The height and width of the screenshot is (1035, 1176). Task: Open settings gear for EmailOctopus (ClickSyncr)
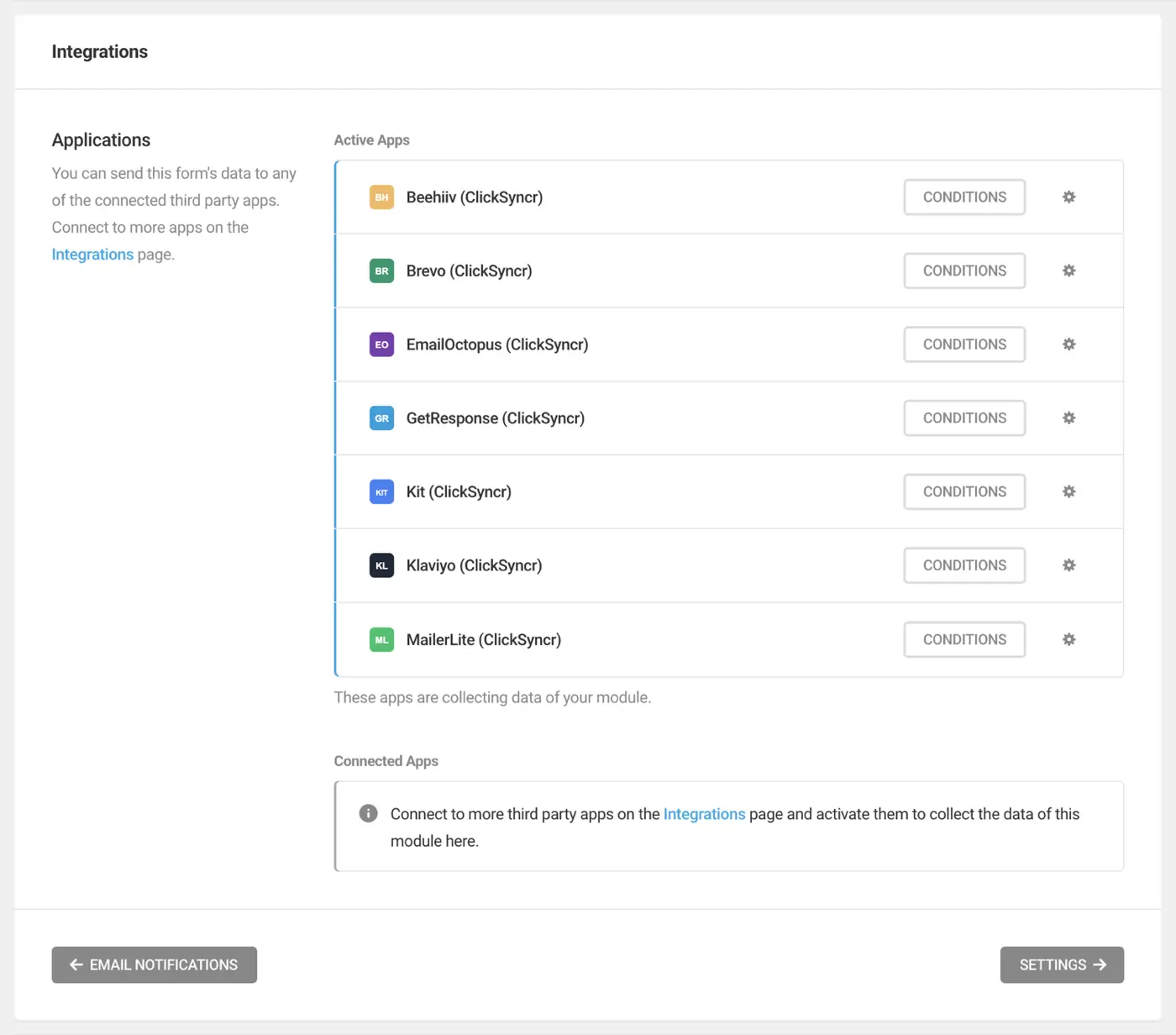coord(1068,344)
